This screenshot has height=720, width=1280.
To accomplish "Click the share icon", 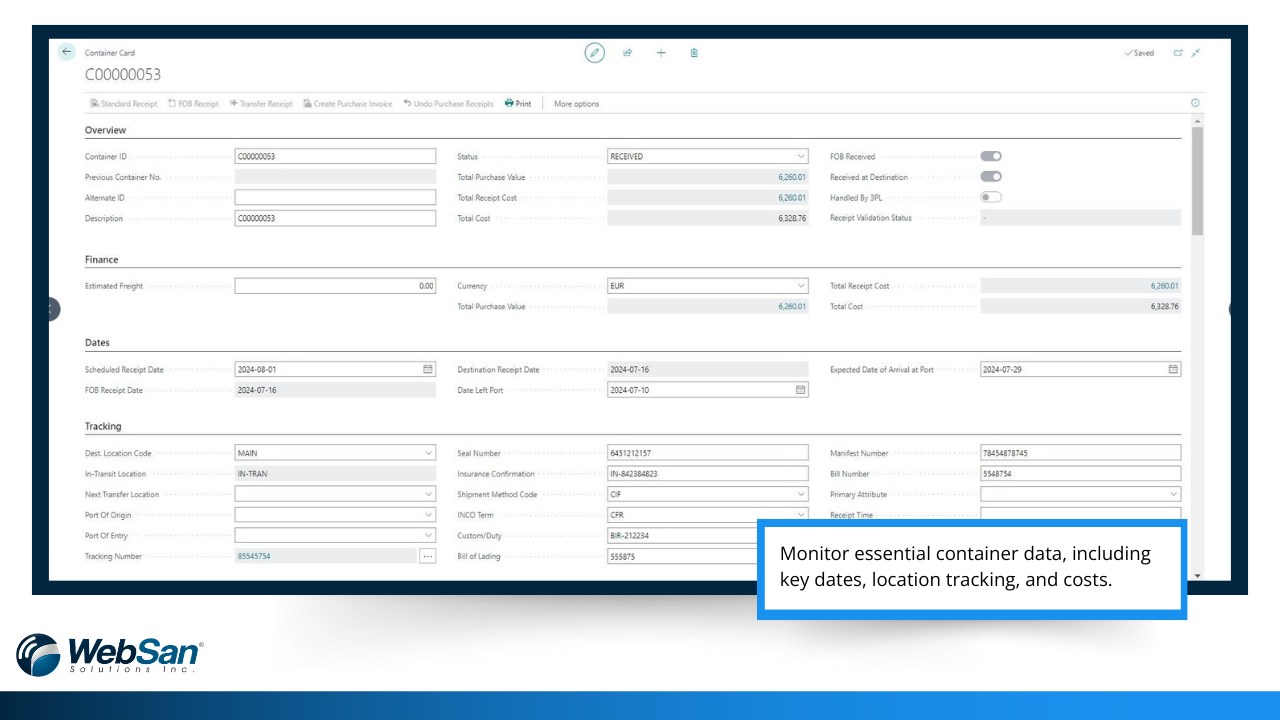I will click(628, 53).
